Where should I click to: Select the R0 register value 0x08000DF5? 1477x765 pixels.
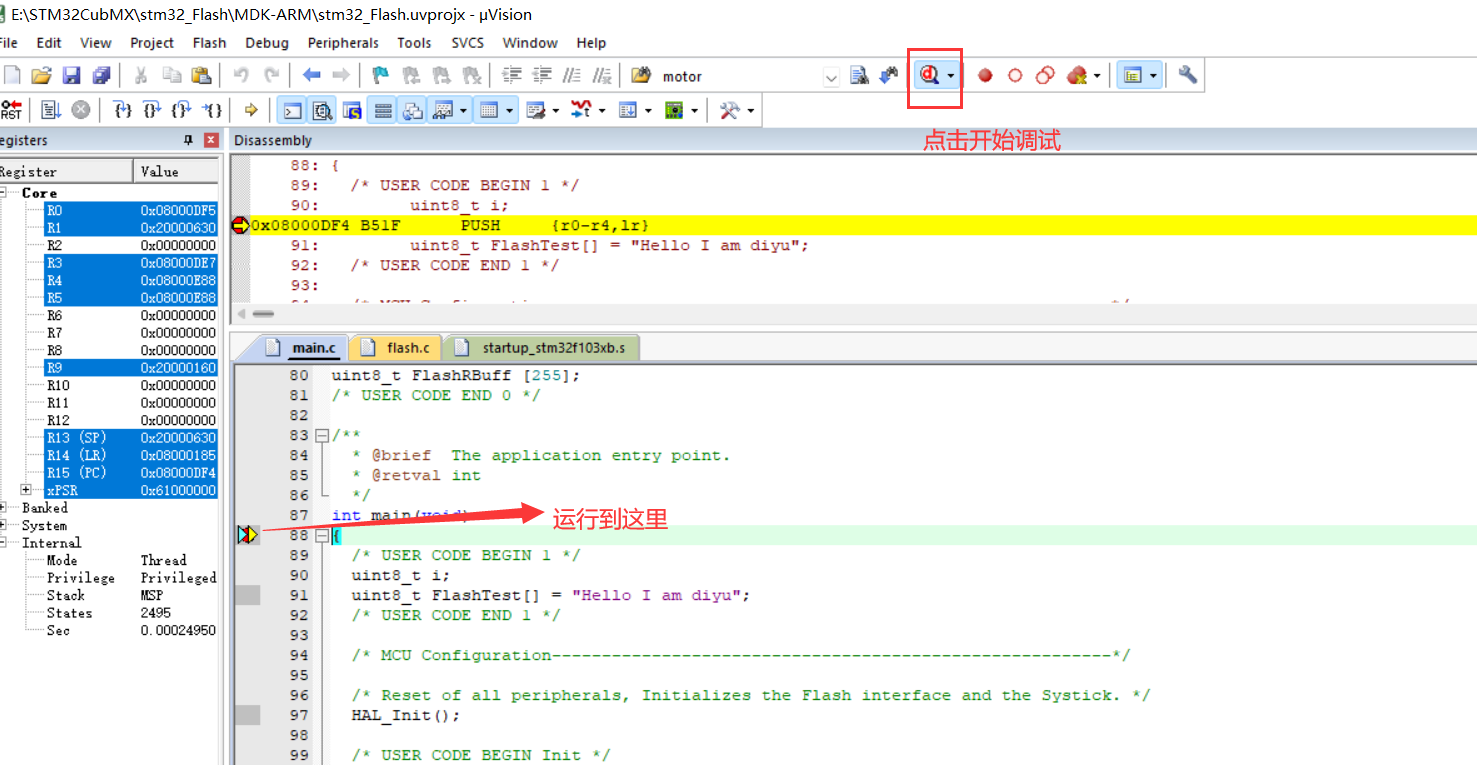(x=178, y=210)
